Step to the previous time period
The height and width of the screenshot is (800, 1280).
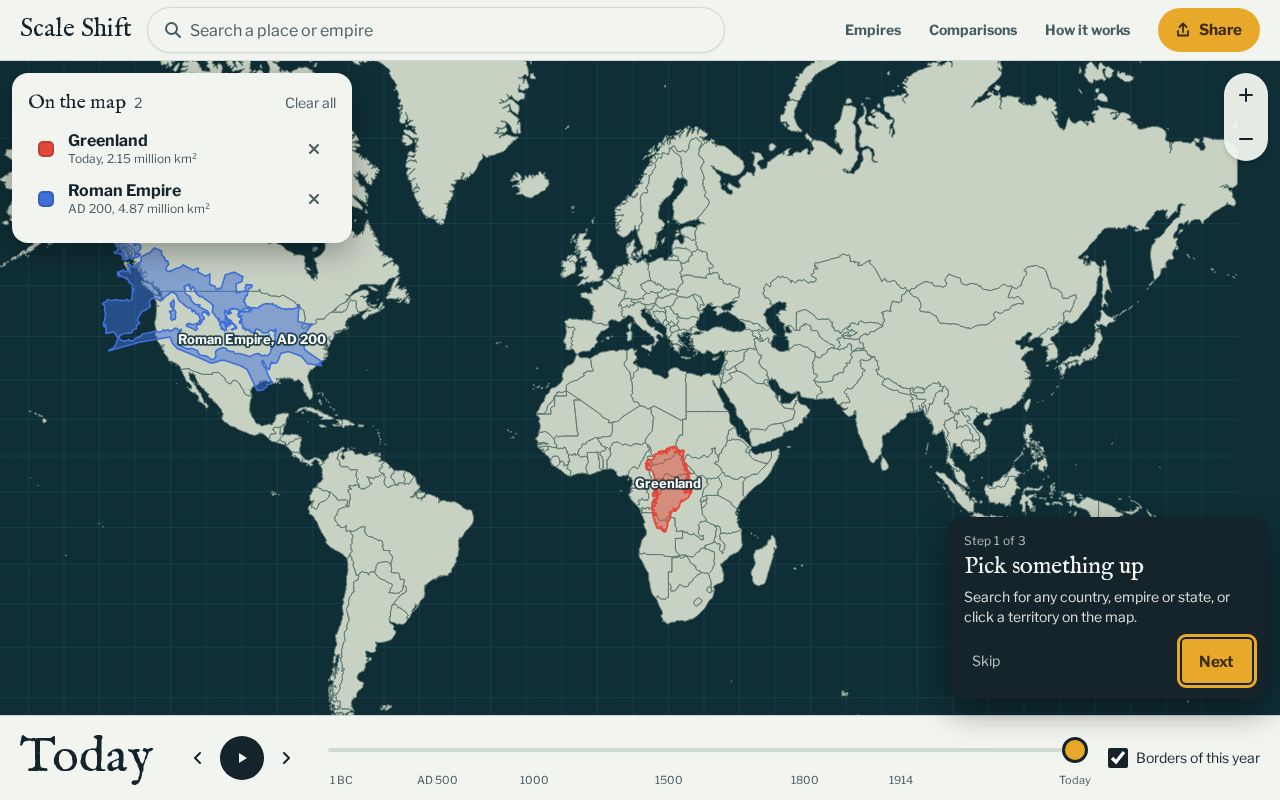pos(198,758)
